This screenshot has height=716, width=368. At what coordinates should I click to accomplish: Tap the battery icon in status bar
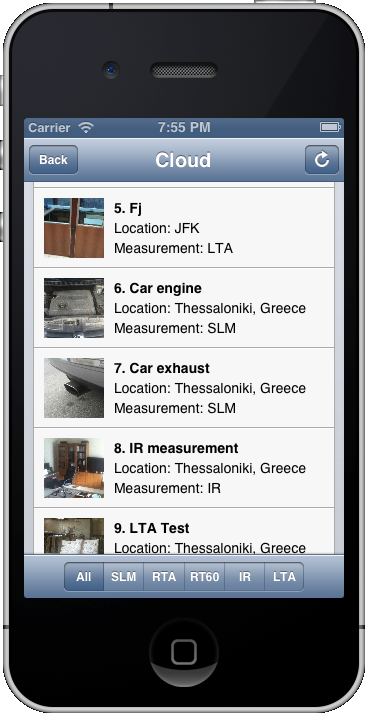pyautogui.click(x=330, y=127)
